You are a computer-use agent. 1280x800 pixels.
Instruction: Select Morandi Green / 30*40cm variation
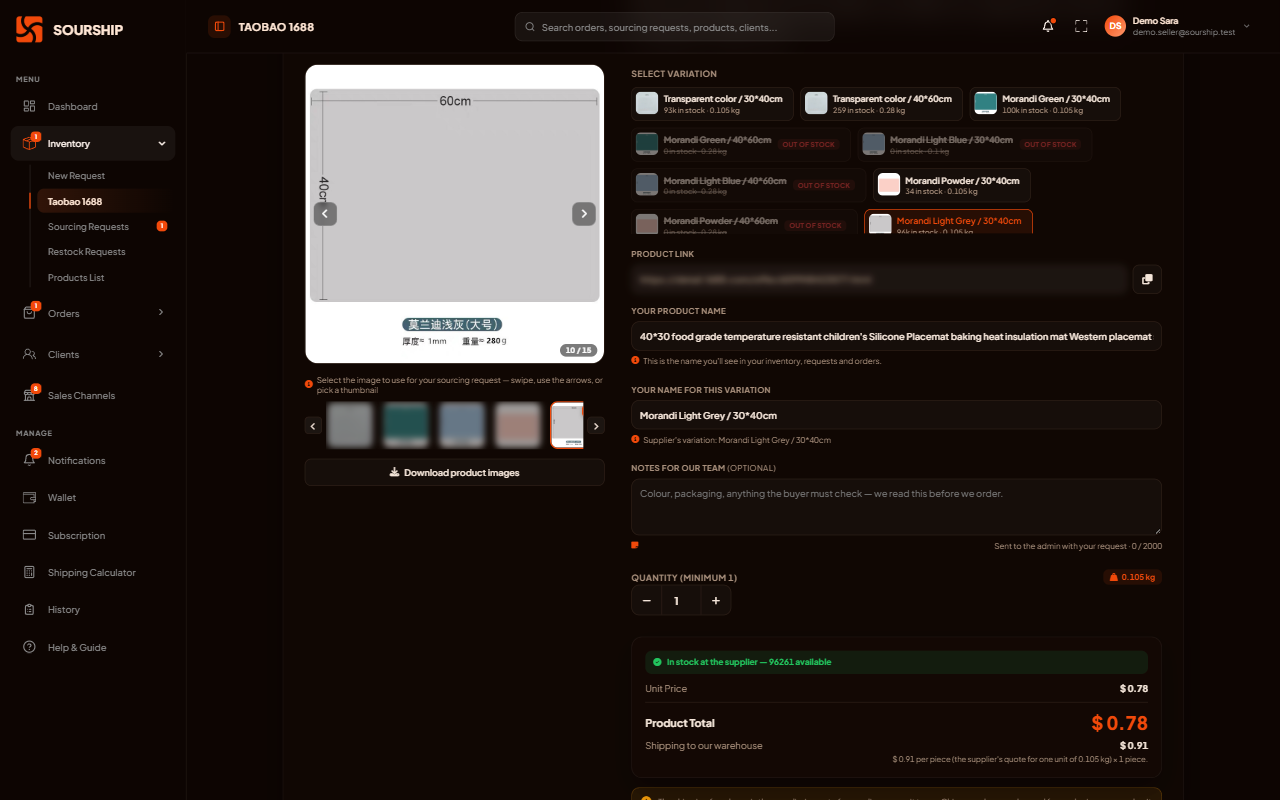[1046, 104]
